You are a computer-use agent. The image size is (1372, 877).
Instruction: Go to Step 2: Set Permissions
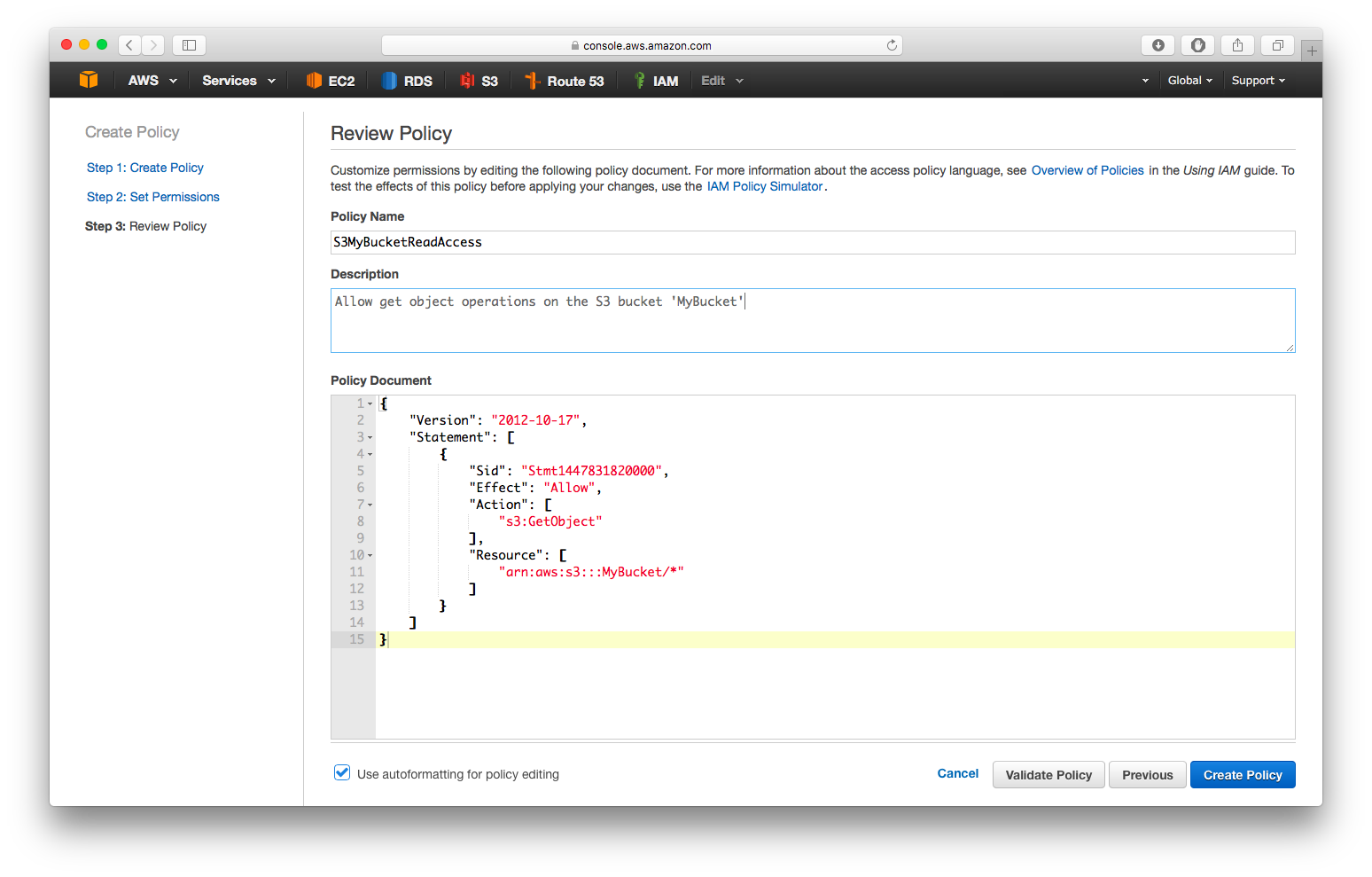coord(153,197)
